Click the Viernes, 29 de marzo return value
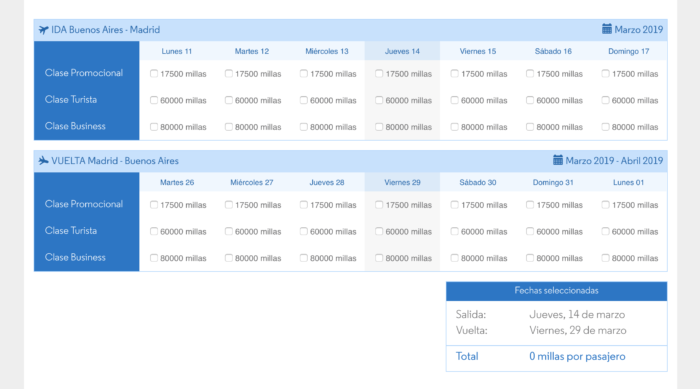 tap(578, 330)
